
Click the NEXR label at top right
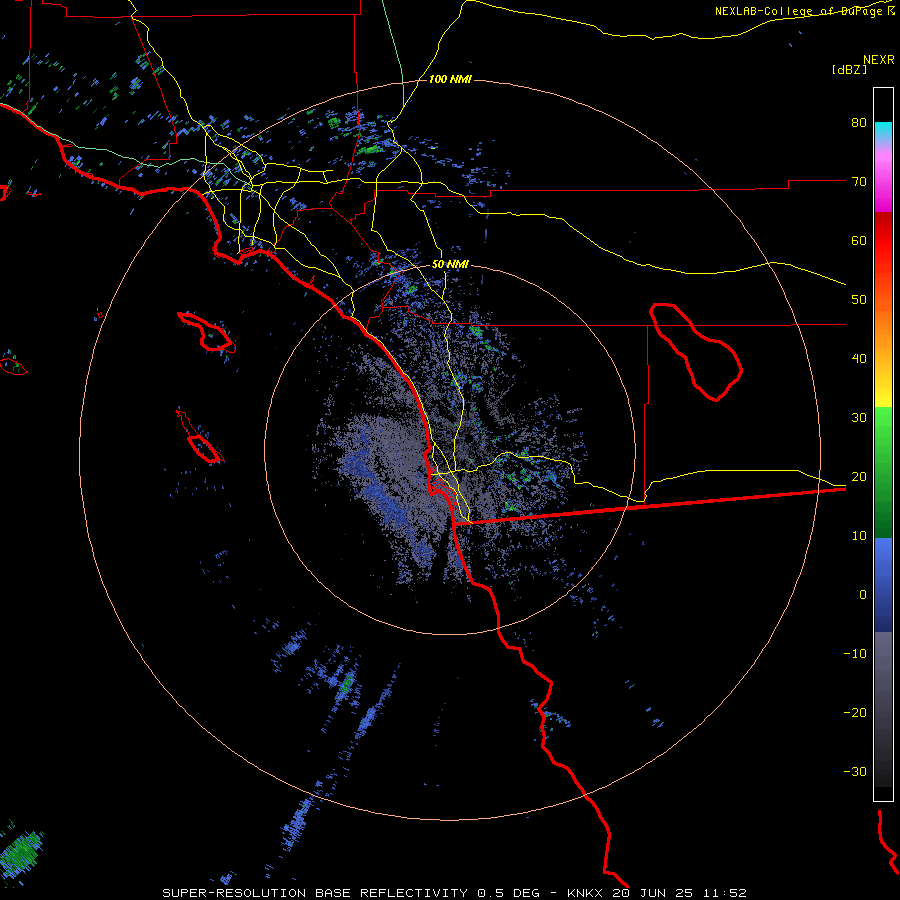point(879,59)
